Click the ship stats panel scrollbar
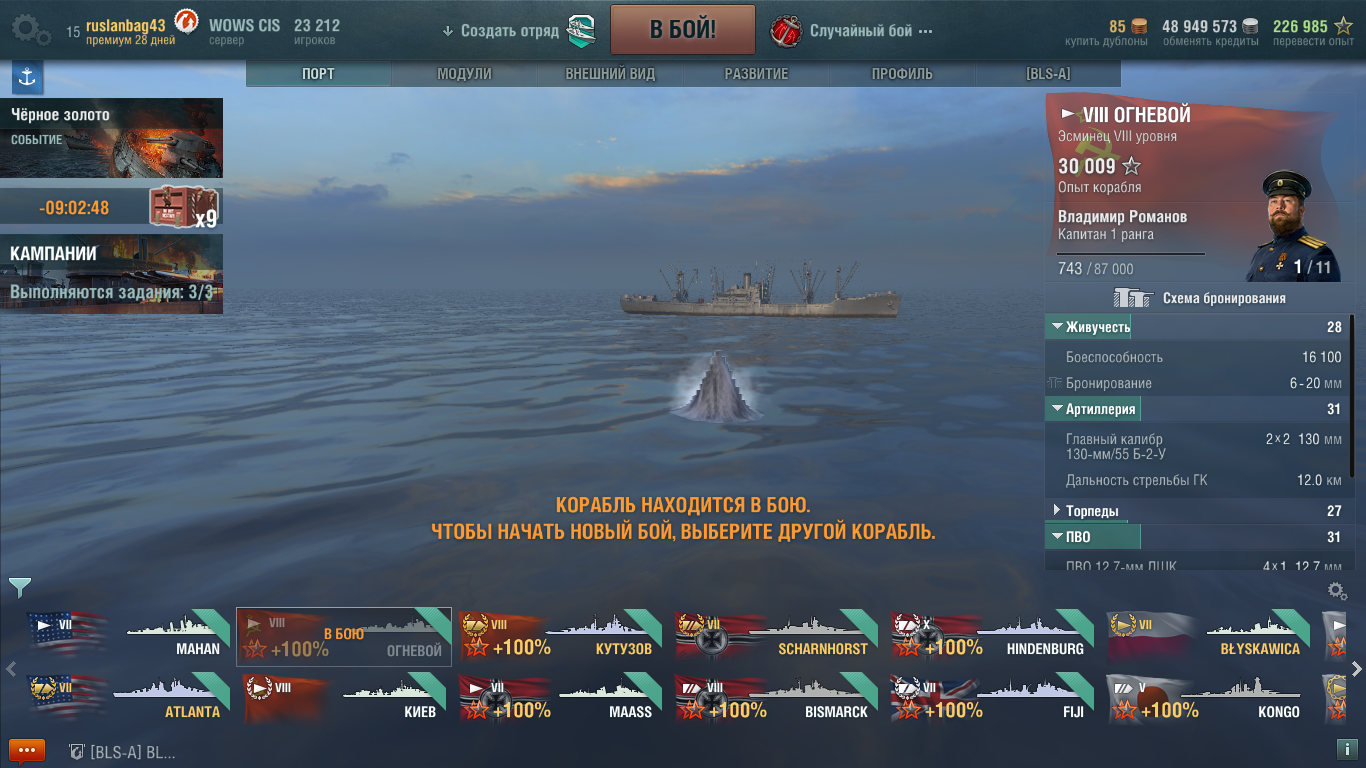 pyautogui.click(x=1353, y=440)
